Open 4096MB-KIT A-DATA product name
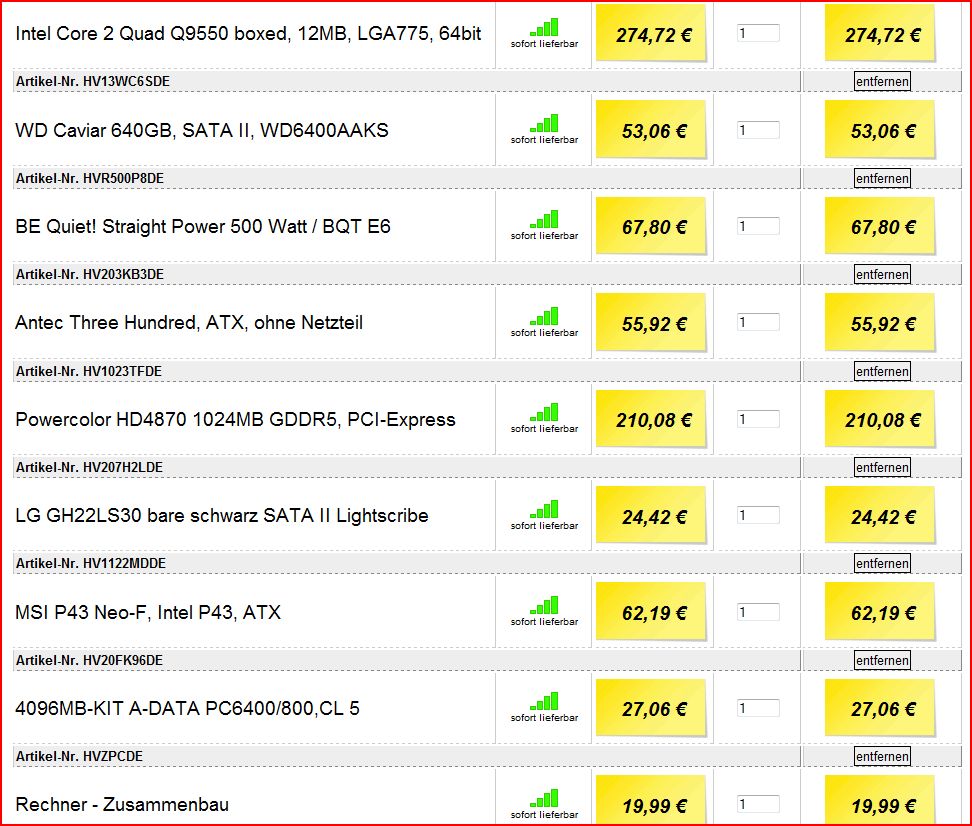Viewport: 972px width, 826px height. 187,708
